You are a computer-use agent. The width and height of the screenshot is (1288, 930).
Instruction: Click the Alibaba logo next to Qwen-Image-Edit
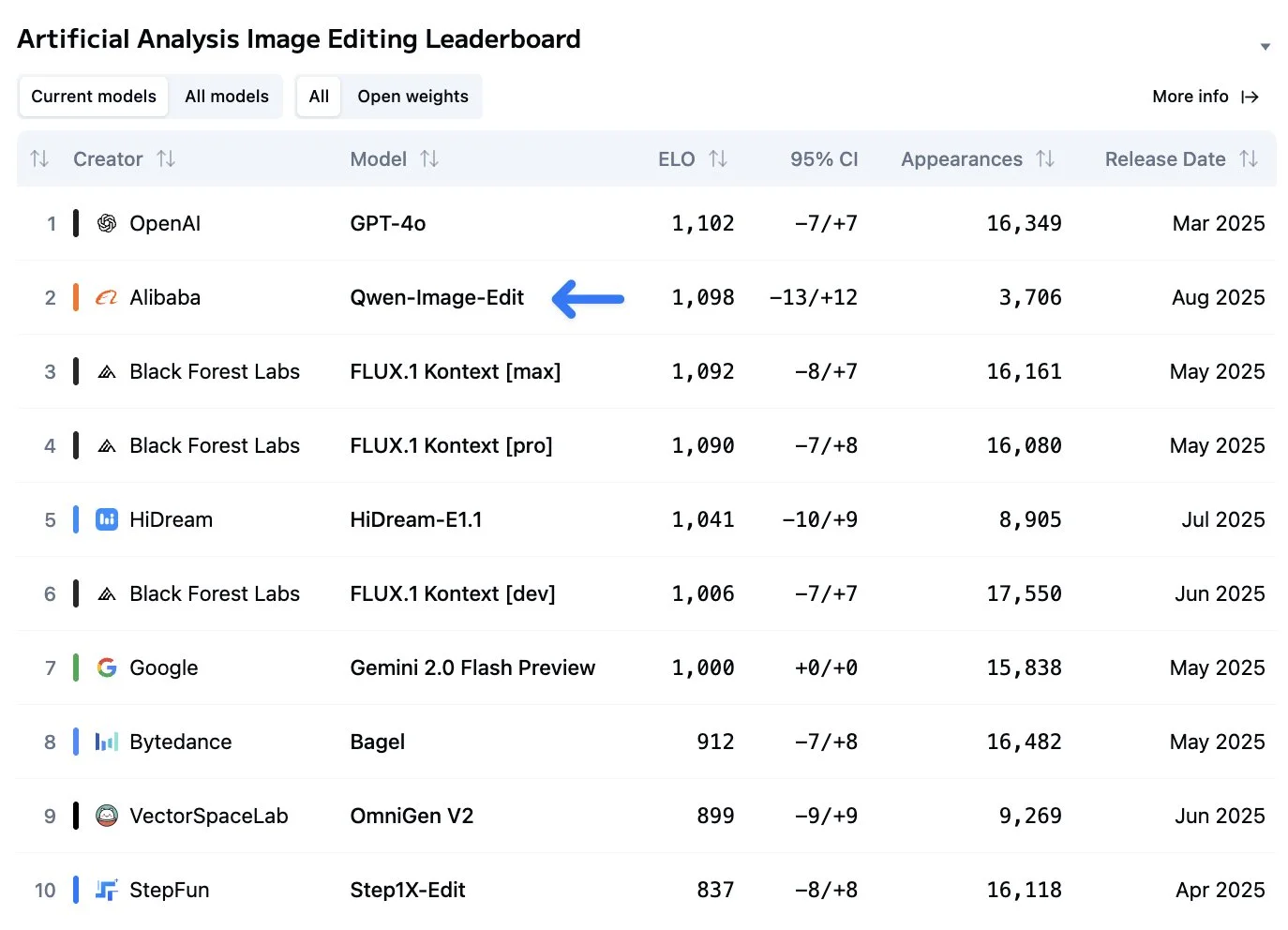tap(106, 297)
